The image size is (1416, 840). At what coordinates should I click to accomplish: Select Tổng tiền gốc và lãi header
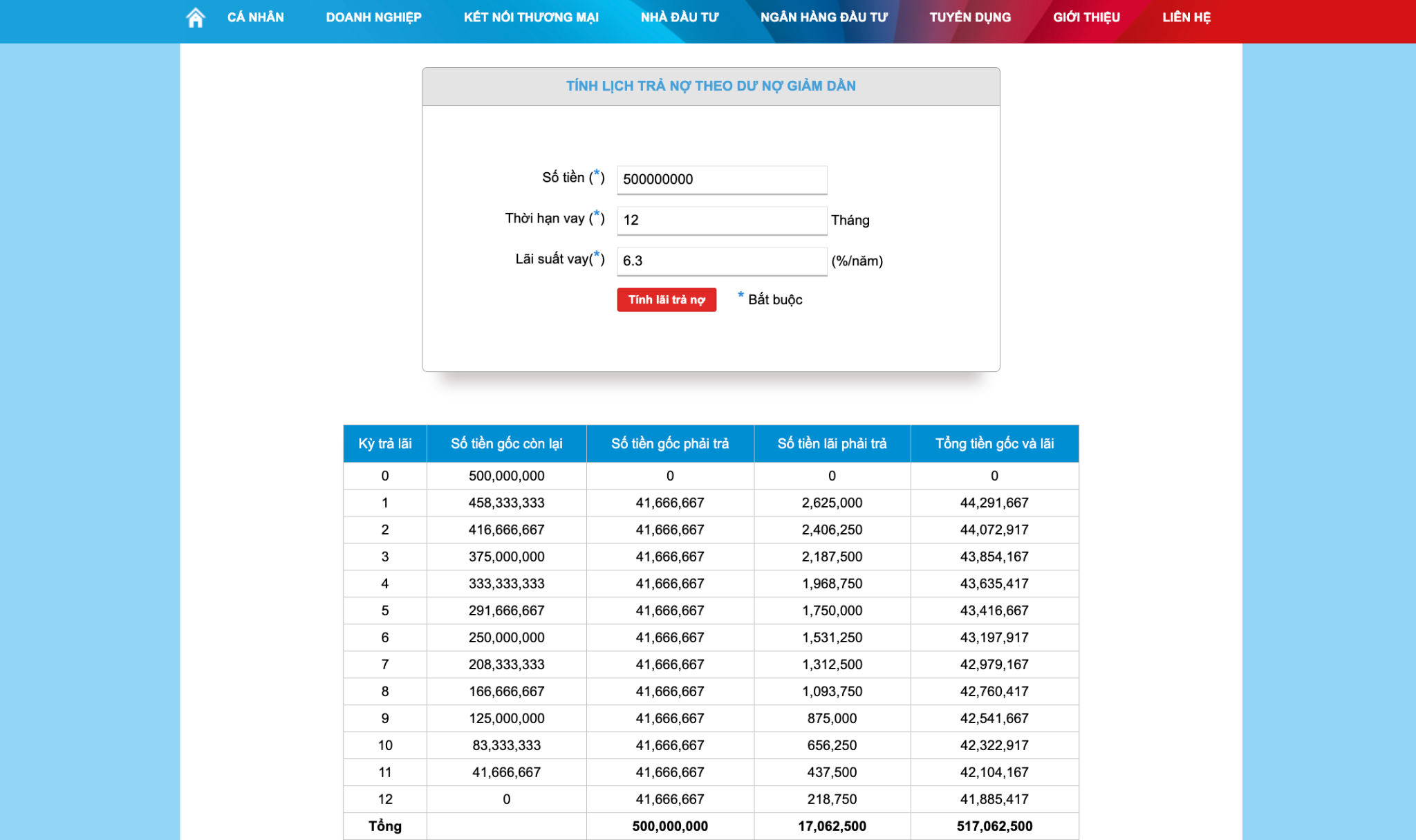coord(994,444)
